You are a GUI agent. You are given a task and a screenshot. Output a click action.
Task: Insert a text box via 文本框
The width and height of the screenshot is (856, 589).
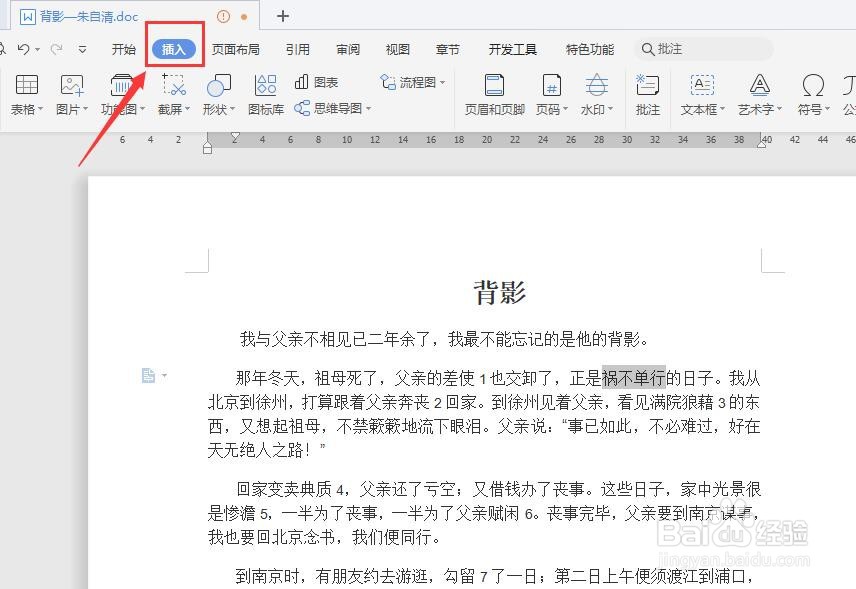(703, 95)
